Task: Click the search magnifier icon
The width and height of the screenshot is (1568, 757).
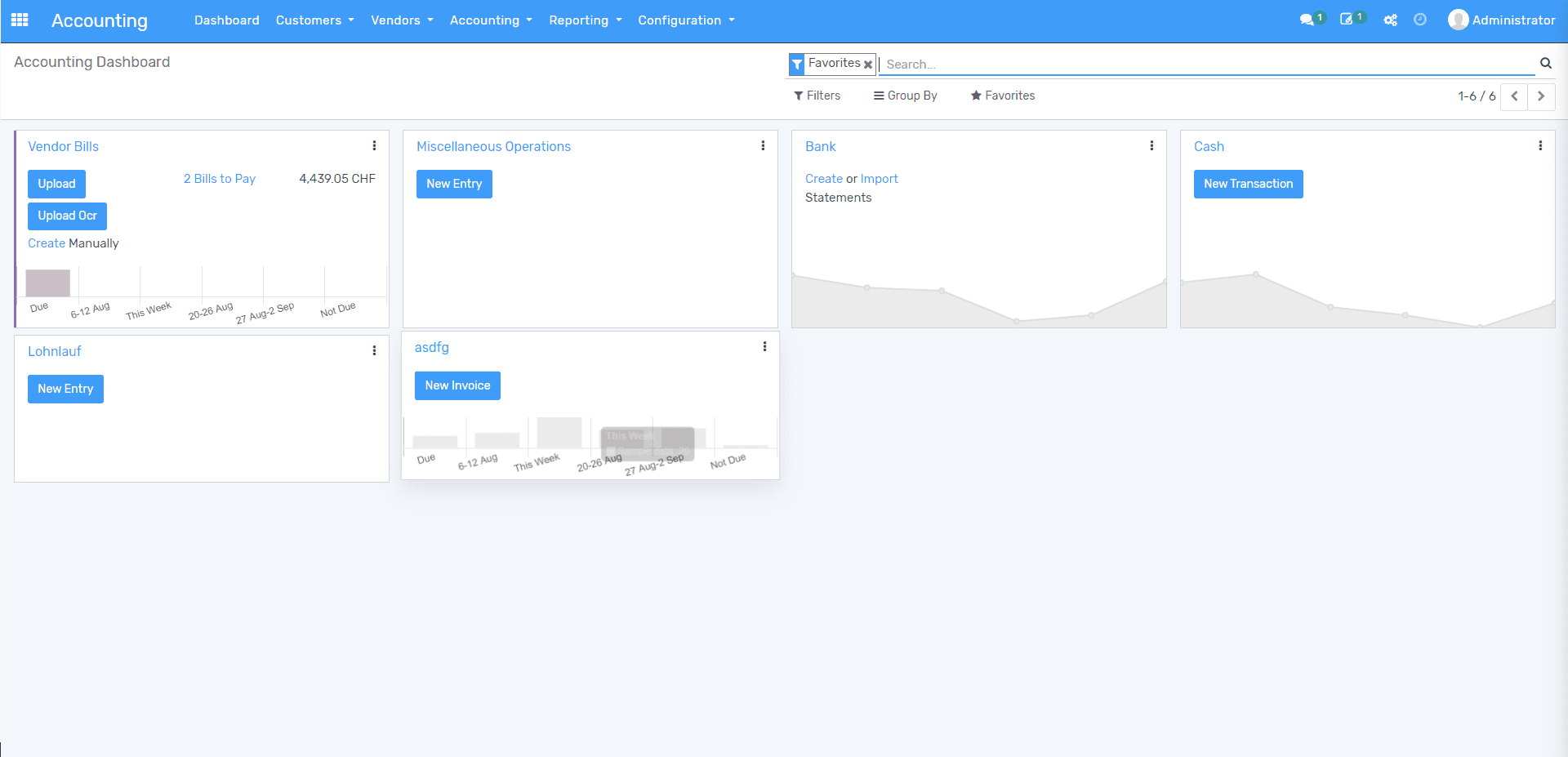Action: [x=1545, y=63]
